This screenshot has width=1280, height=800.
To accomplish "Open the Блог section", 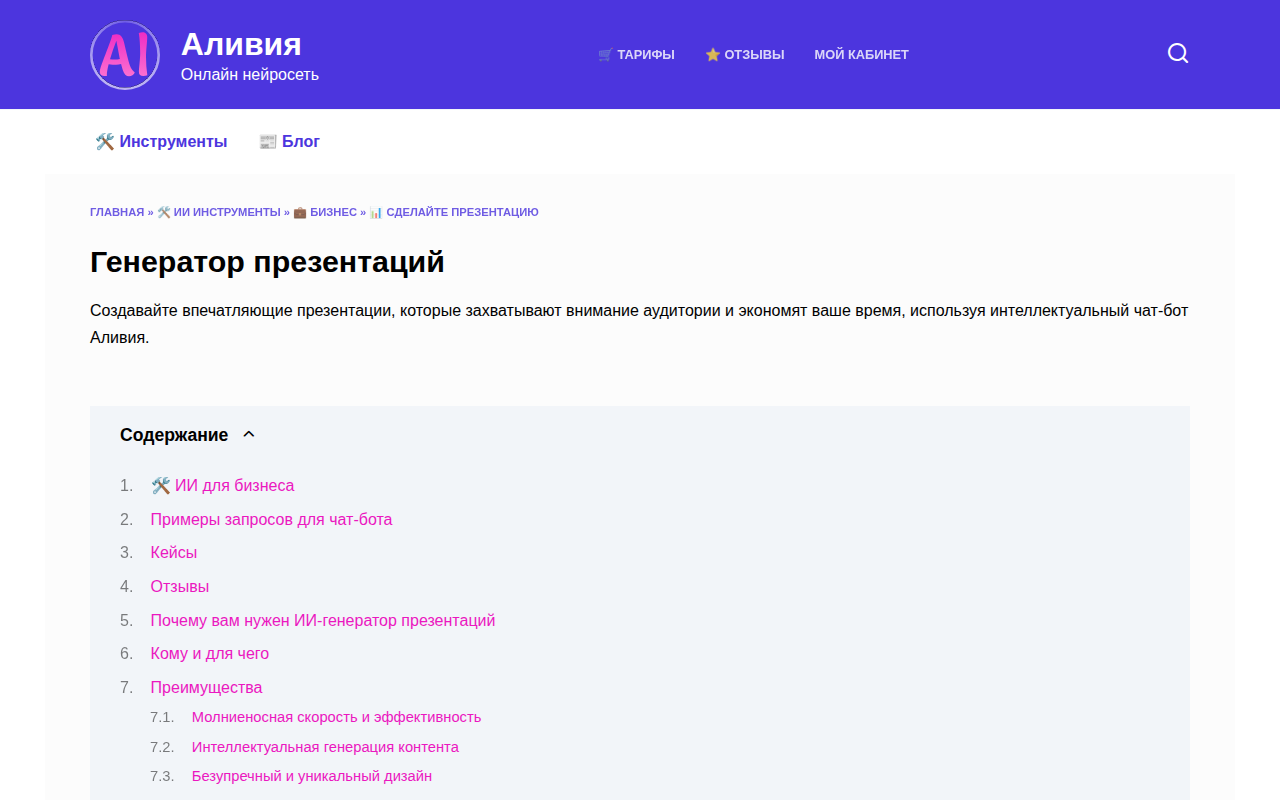I will tap(300, 141).
